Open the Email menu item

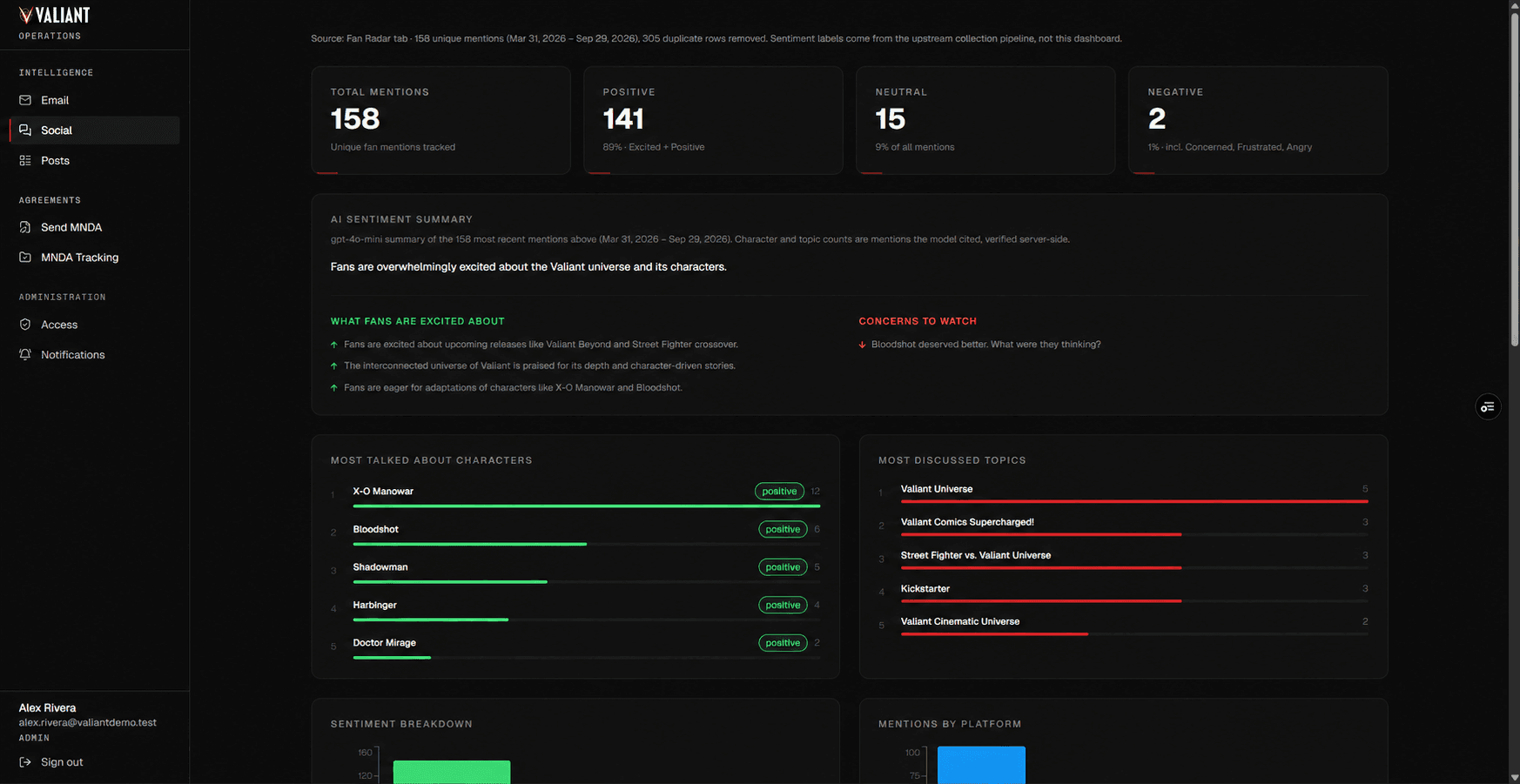(x=94, y=100)
